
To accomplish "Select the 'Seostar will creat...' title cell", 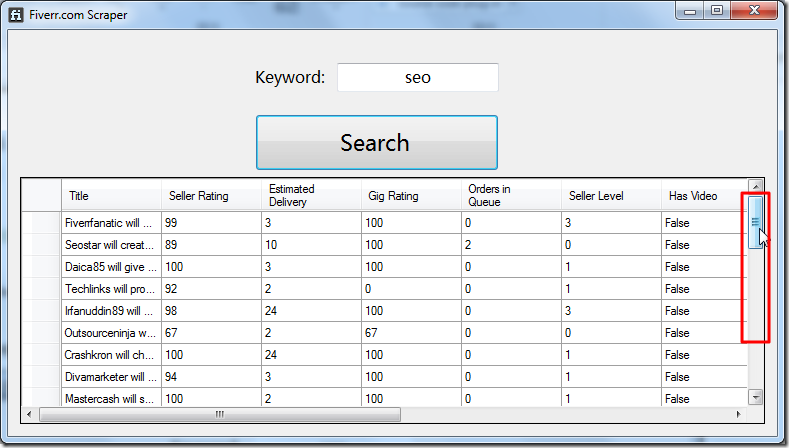I will pyautogui.click(x=111, y=245).
